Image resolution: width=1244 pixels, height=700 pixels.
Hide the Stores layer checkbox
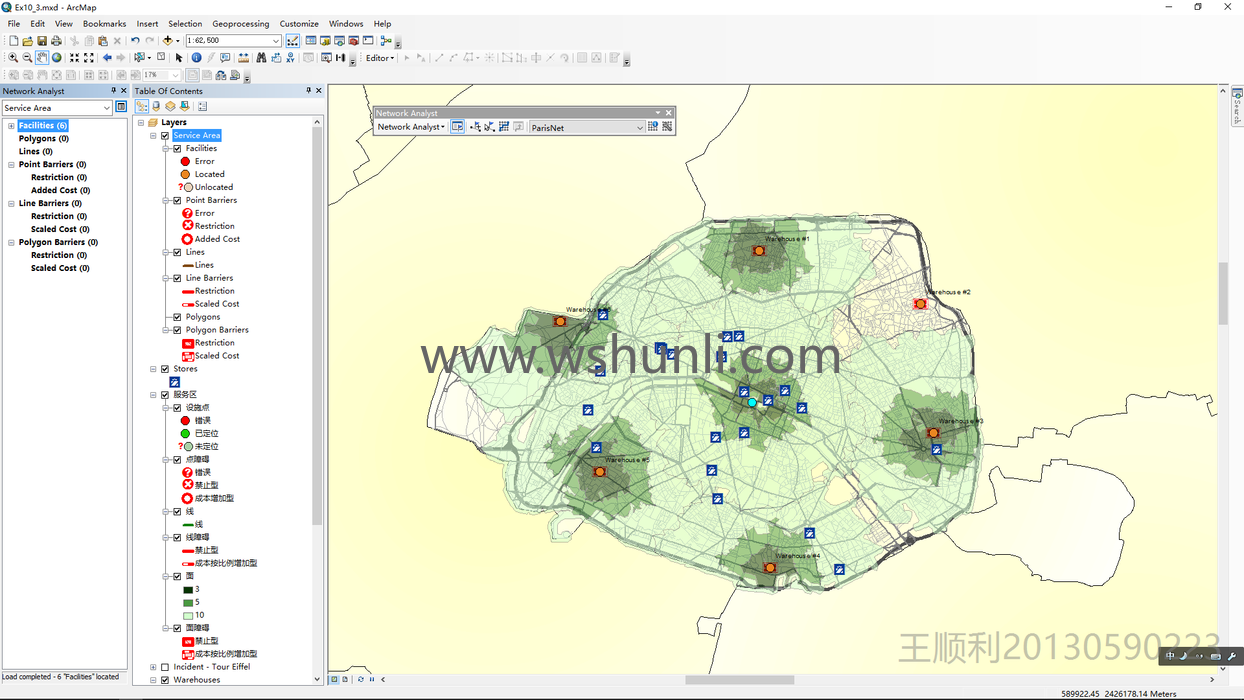pos(165,369)
